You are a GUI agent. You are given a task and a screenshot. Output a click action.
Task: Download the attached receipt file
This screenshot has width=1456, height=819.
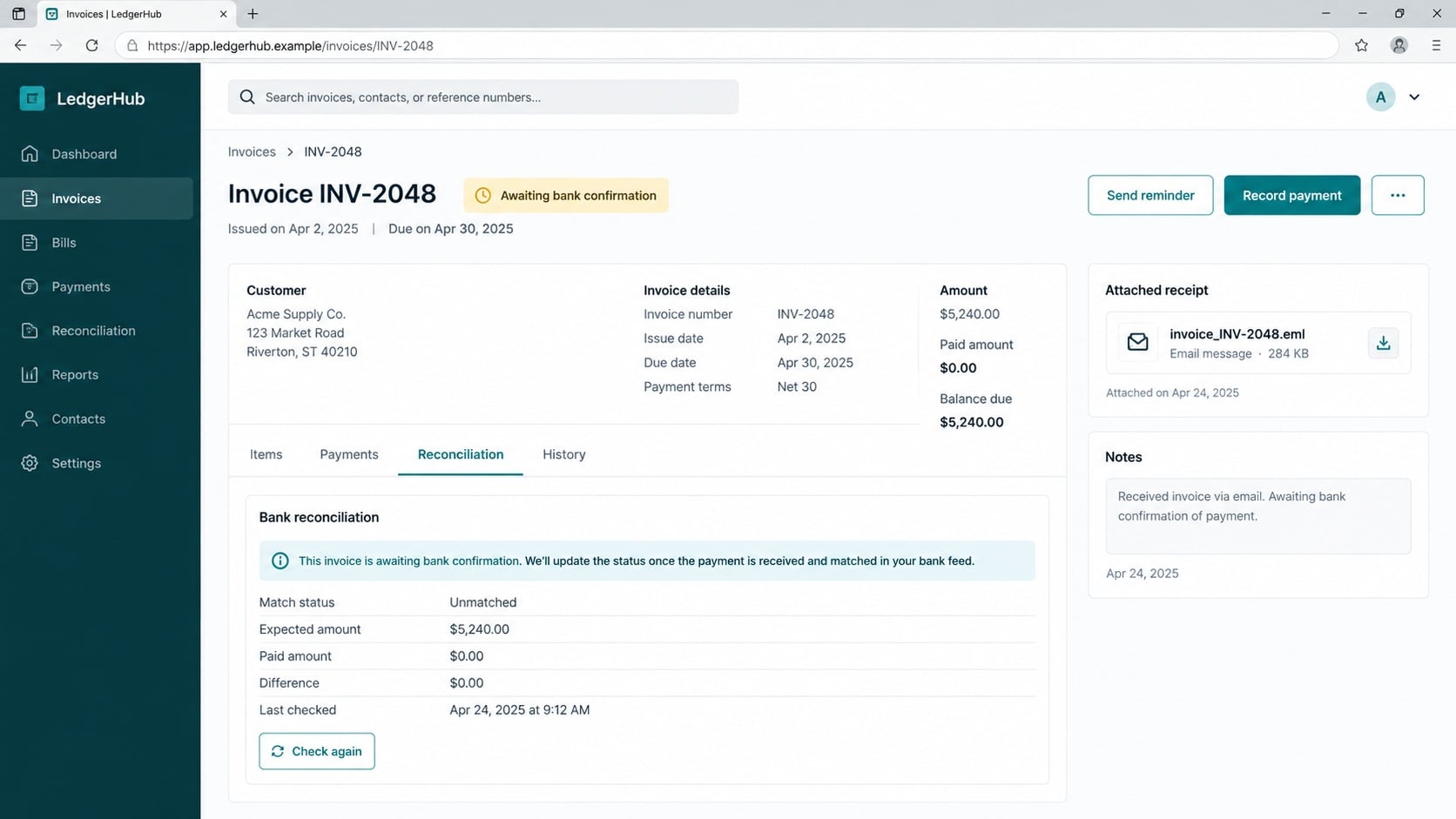[1383, 343]
